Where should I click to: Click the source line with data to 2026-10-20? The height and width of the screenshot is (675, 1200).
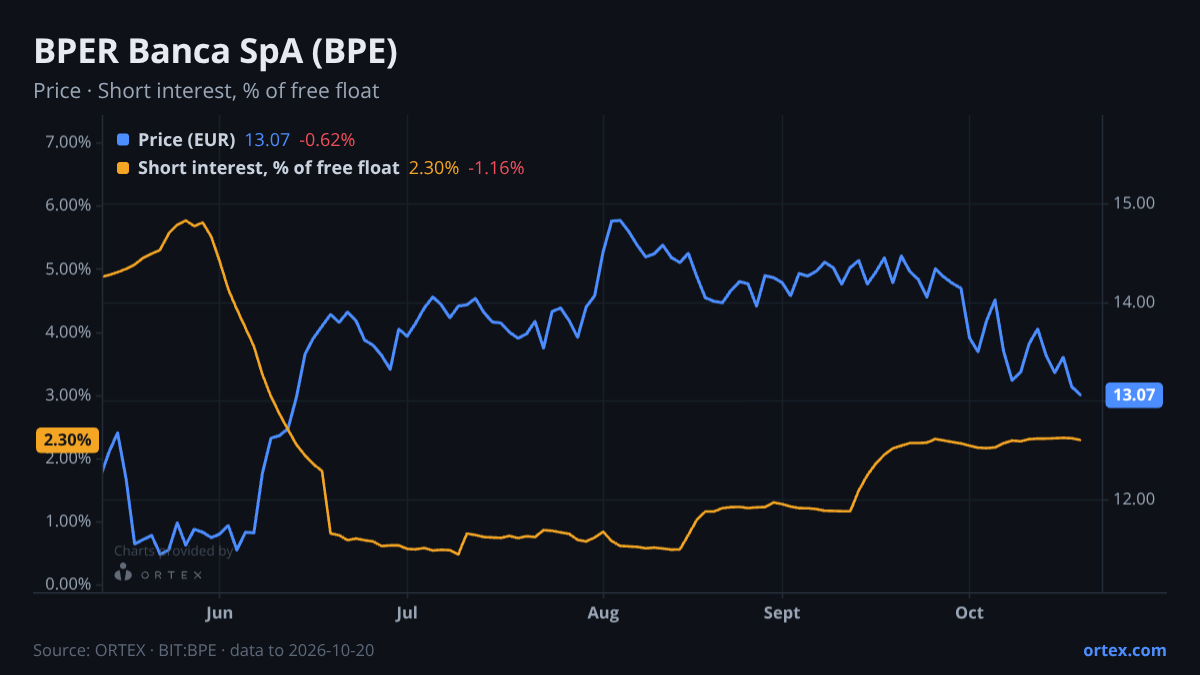(x=204, y=650)
